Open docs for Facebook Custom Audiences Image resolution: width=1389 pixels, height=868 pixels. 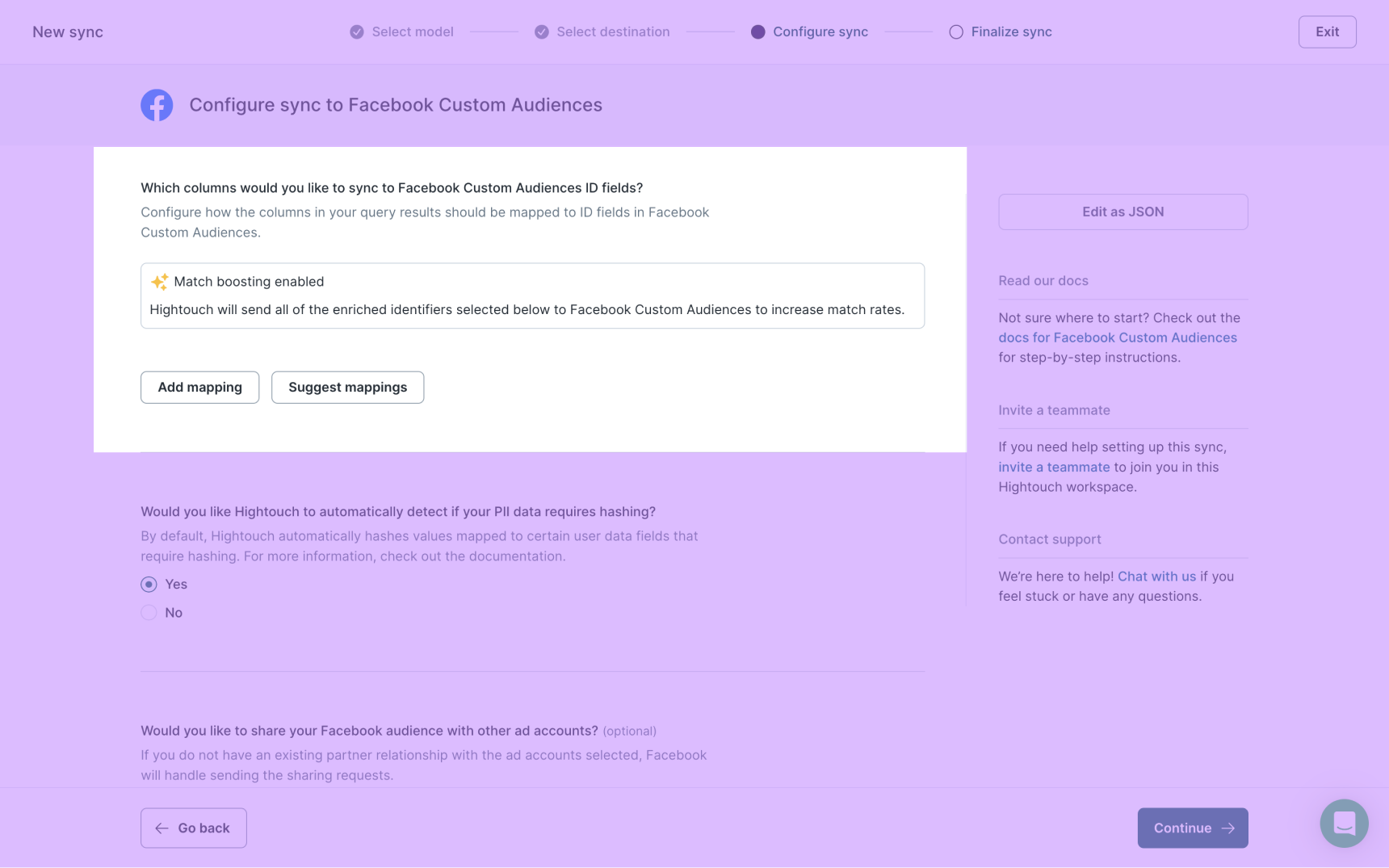tap(1117, 338)
